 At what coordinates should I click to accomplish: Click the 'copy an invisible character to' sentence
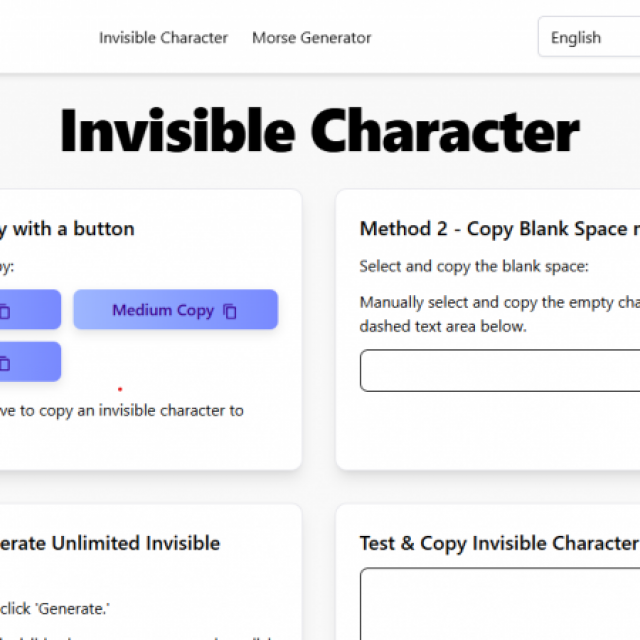[122, 411]
